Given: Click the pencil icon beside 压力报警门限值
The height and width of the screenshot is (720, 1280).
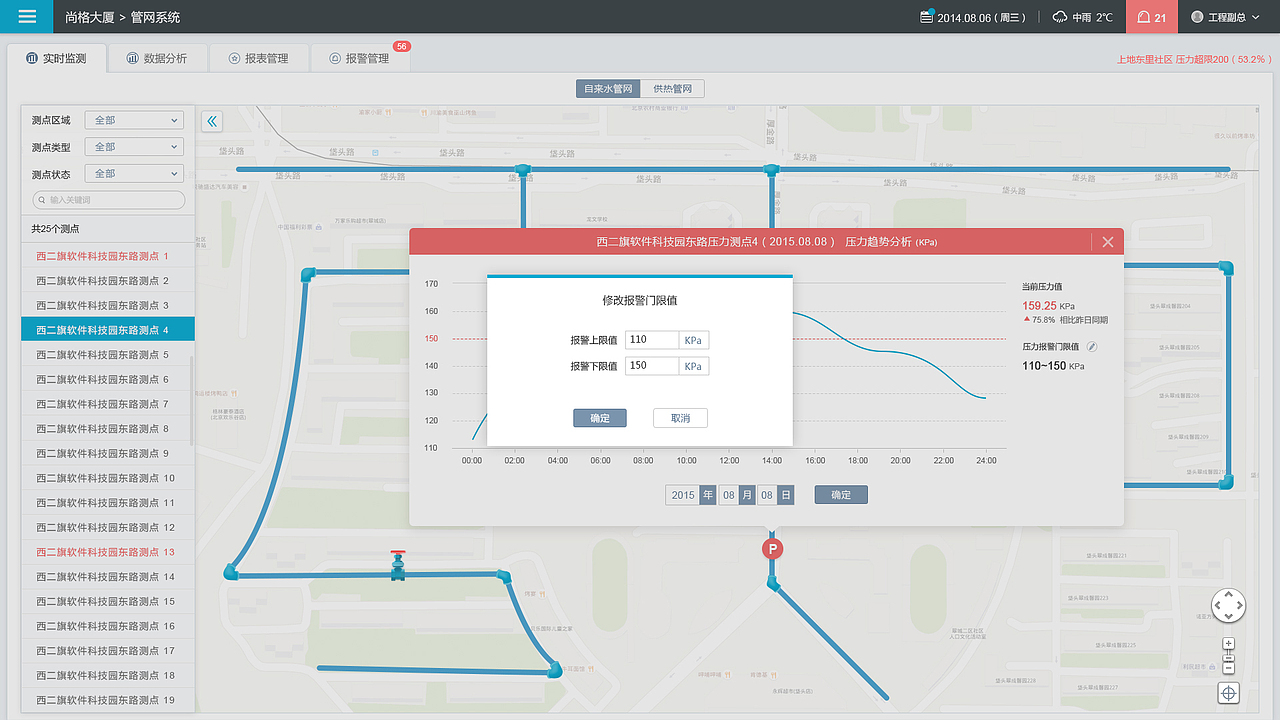Looking at the screenshot, I should pyautogui.click(x=1092, y=346).
